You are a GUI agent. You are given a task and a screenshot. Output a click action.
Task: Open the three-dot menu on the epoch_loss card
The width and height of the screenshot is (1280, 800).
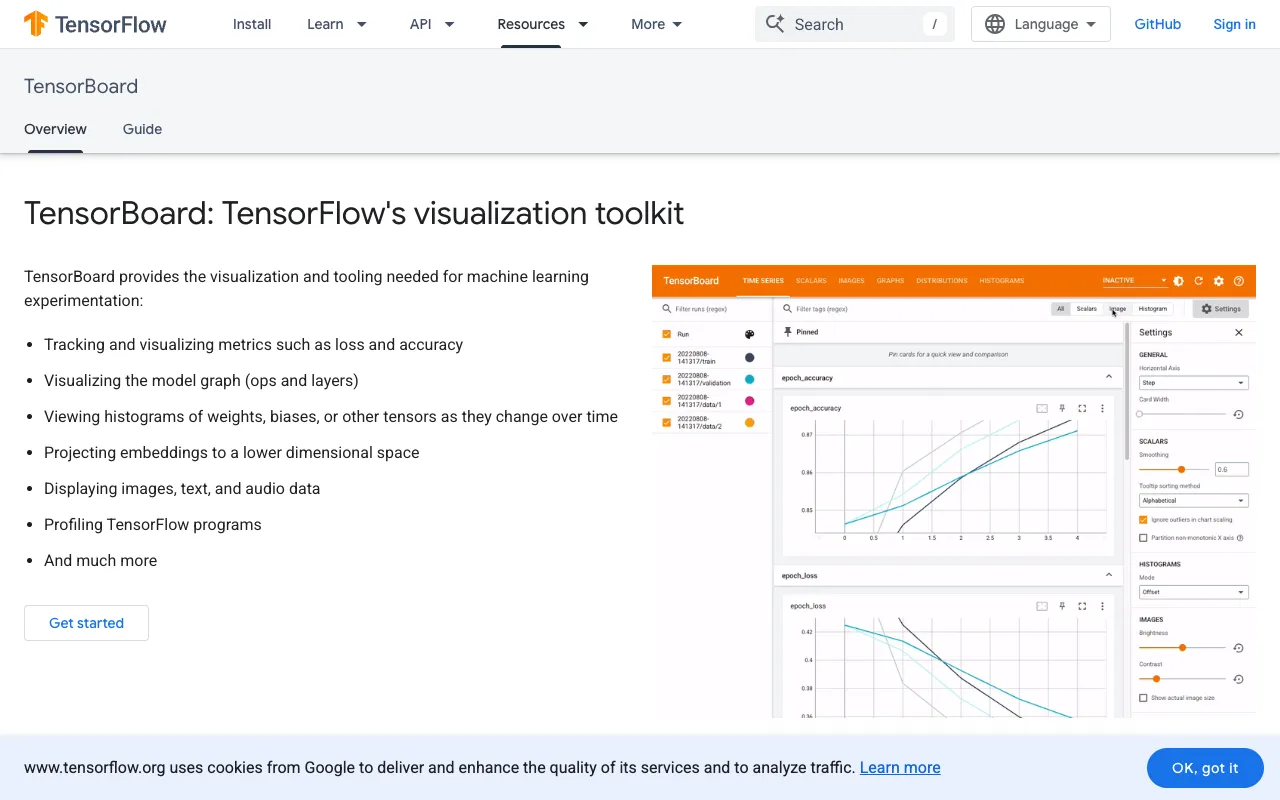[1102, 606]
